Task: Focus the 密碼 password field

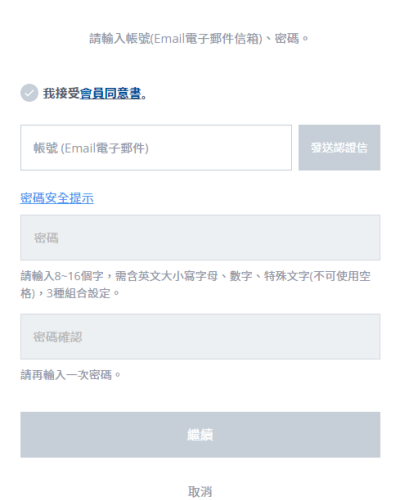Action: 200,238
